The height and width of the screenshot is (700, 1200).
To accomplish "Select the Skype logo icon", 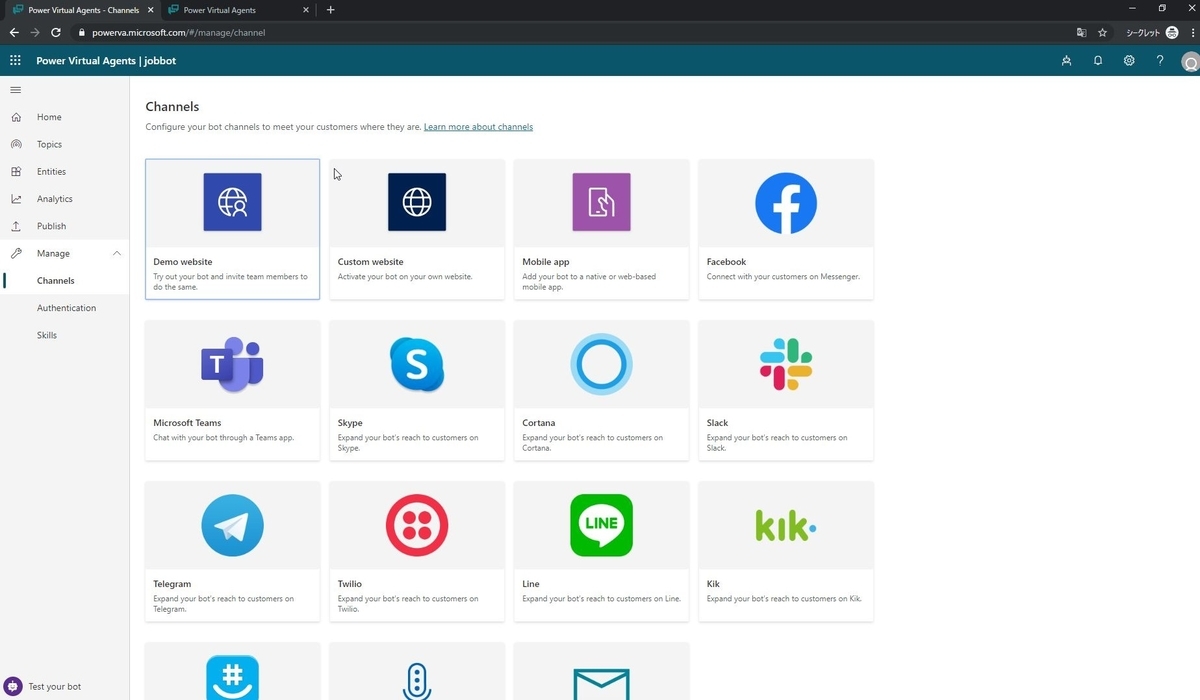I will point(417,364).
